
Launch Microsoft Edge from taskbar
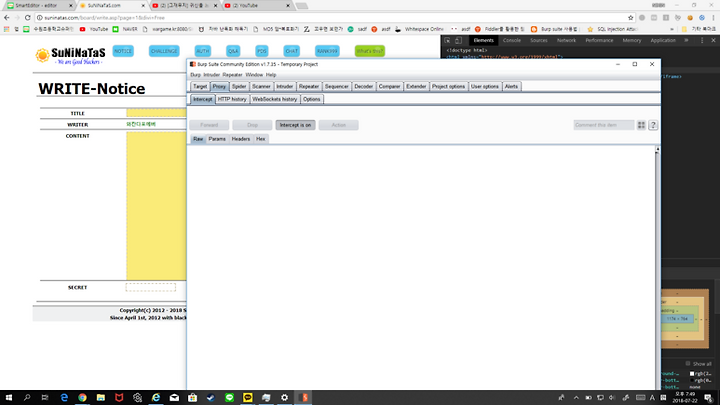[x=64, y=398]
